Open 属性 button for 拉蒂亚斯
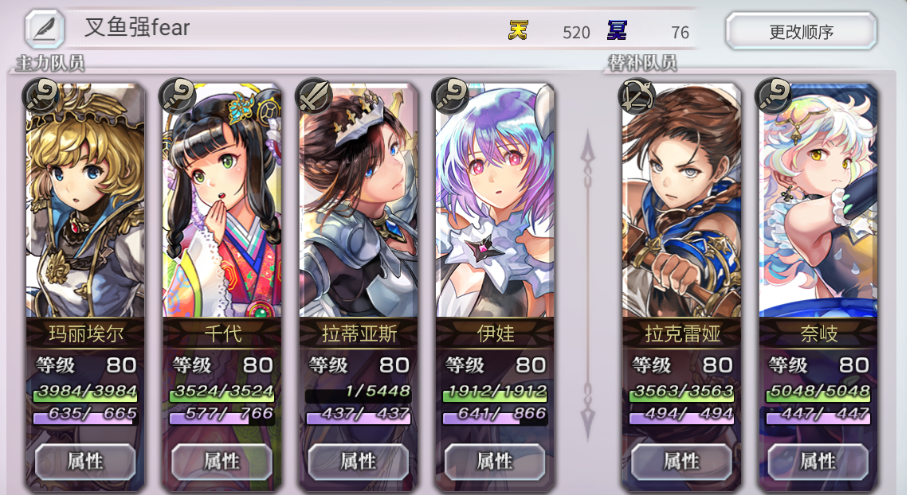This screenshot has width=907, height=495. coord(358,461)
